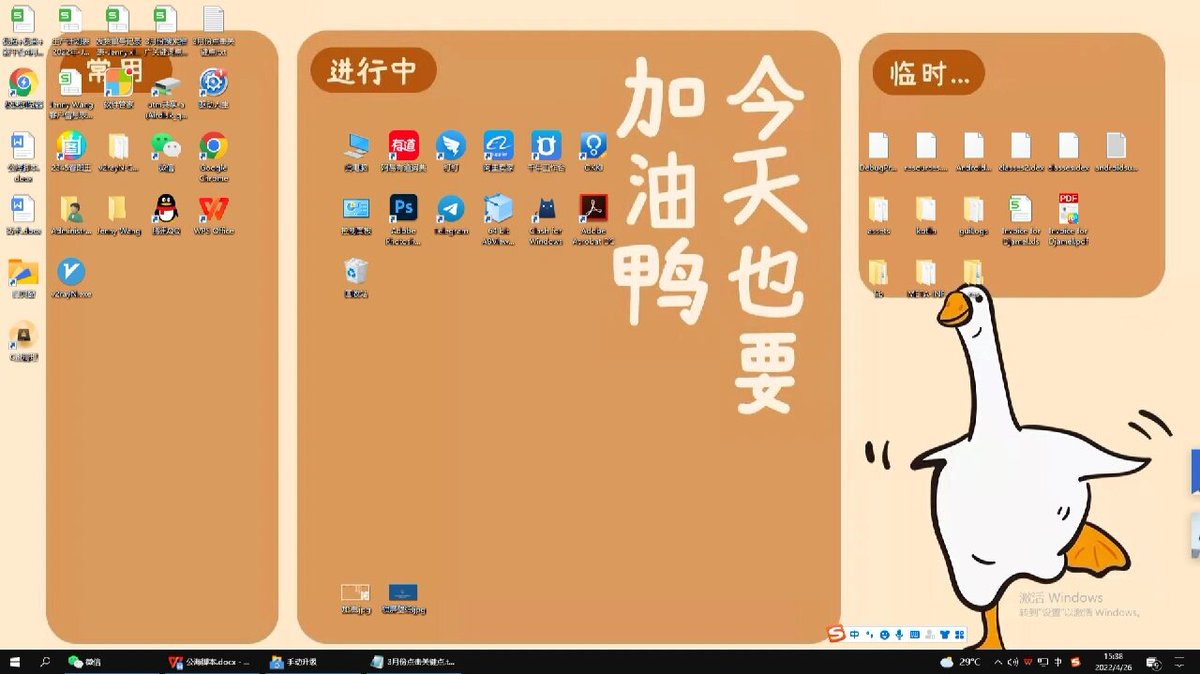Viewport: 1200px width, 674px height.
Task: Open the weather 29°C taskbar widget
Action: 960,662
